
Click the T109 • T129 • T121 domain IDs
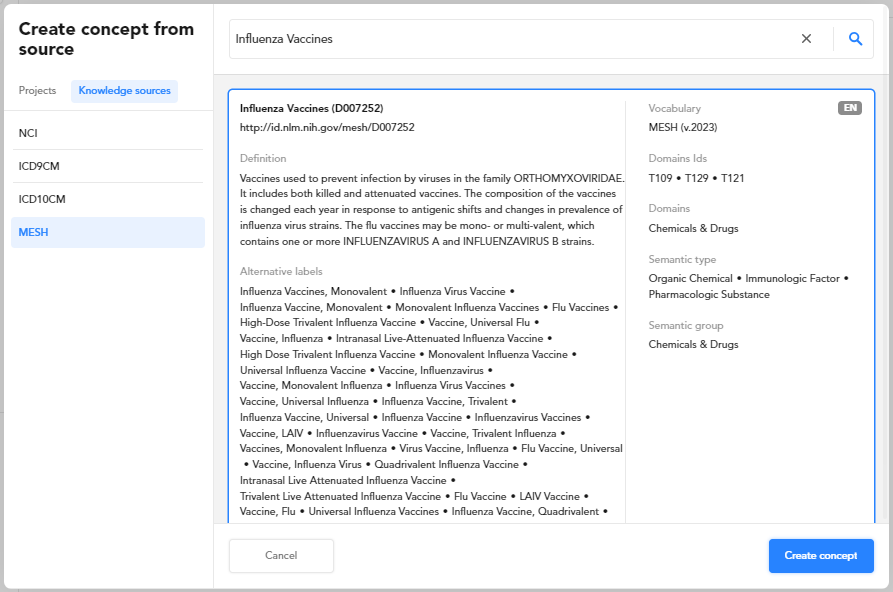click(696, 178)
